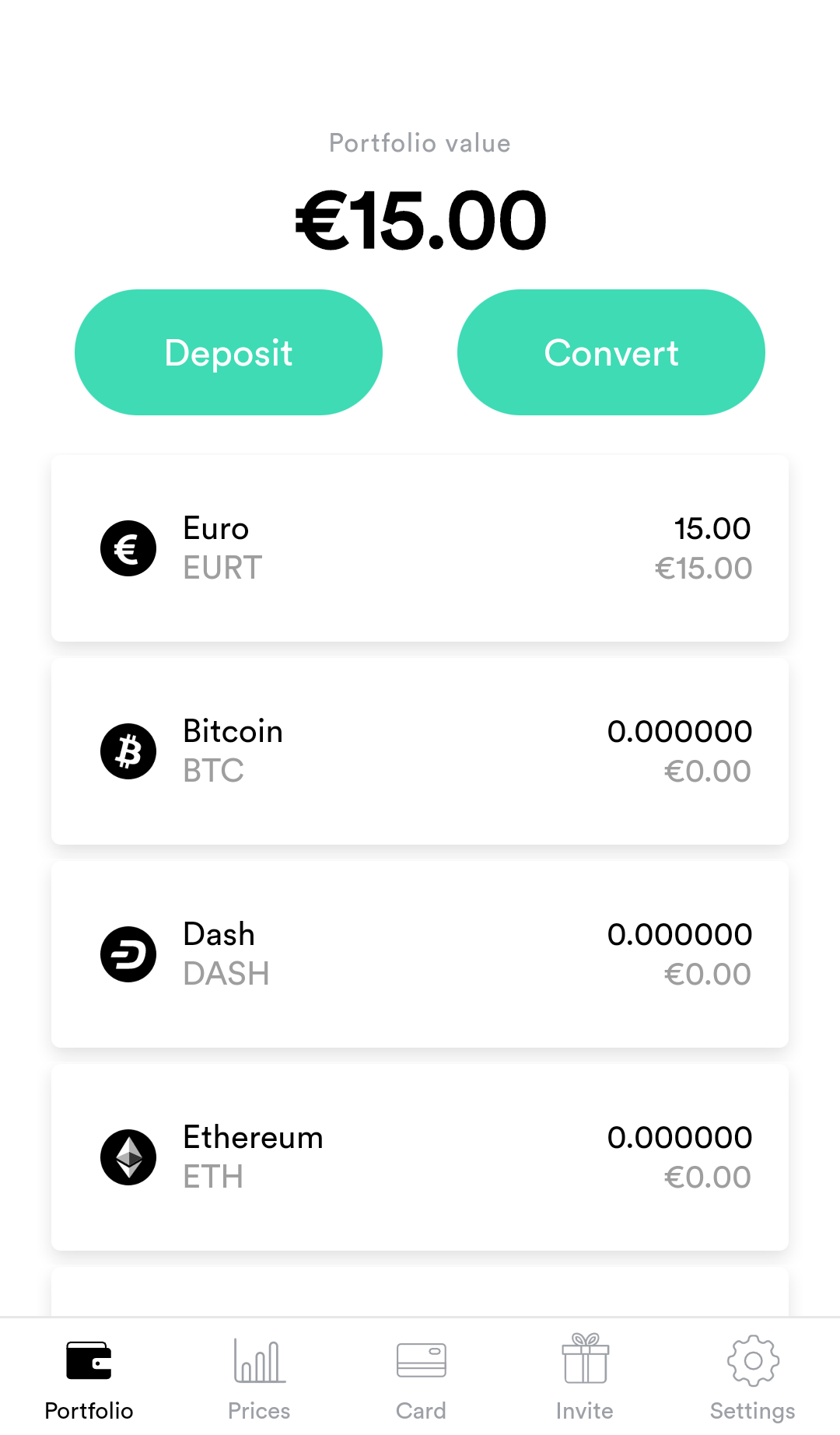Image resolution: width=840 pixels, height=1435 pixels.
Task: Tap the partially visible asset card below Ethereum
Action: pos(420,1293)
